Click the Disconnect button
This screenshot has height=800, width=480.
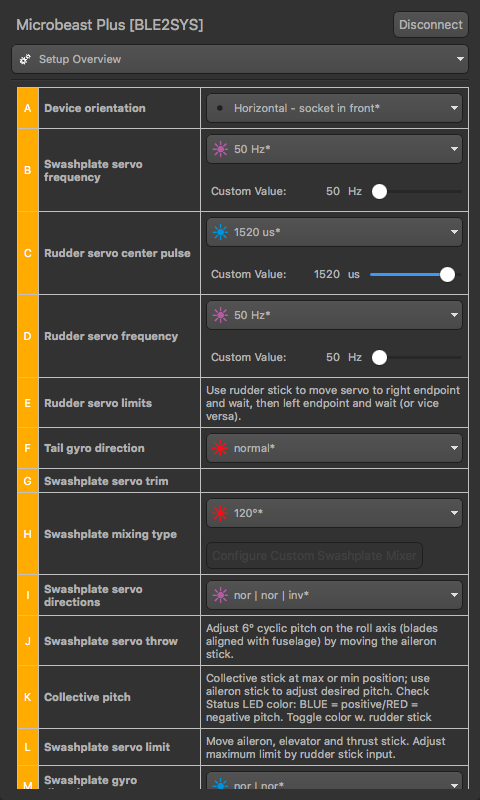(x=431, y=24)
